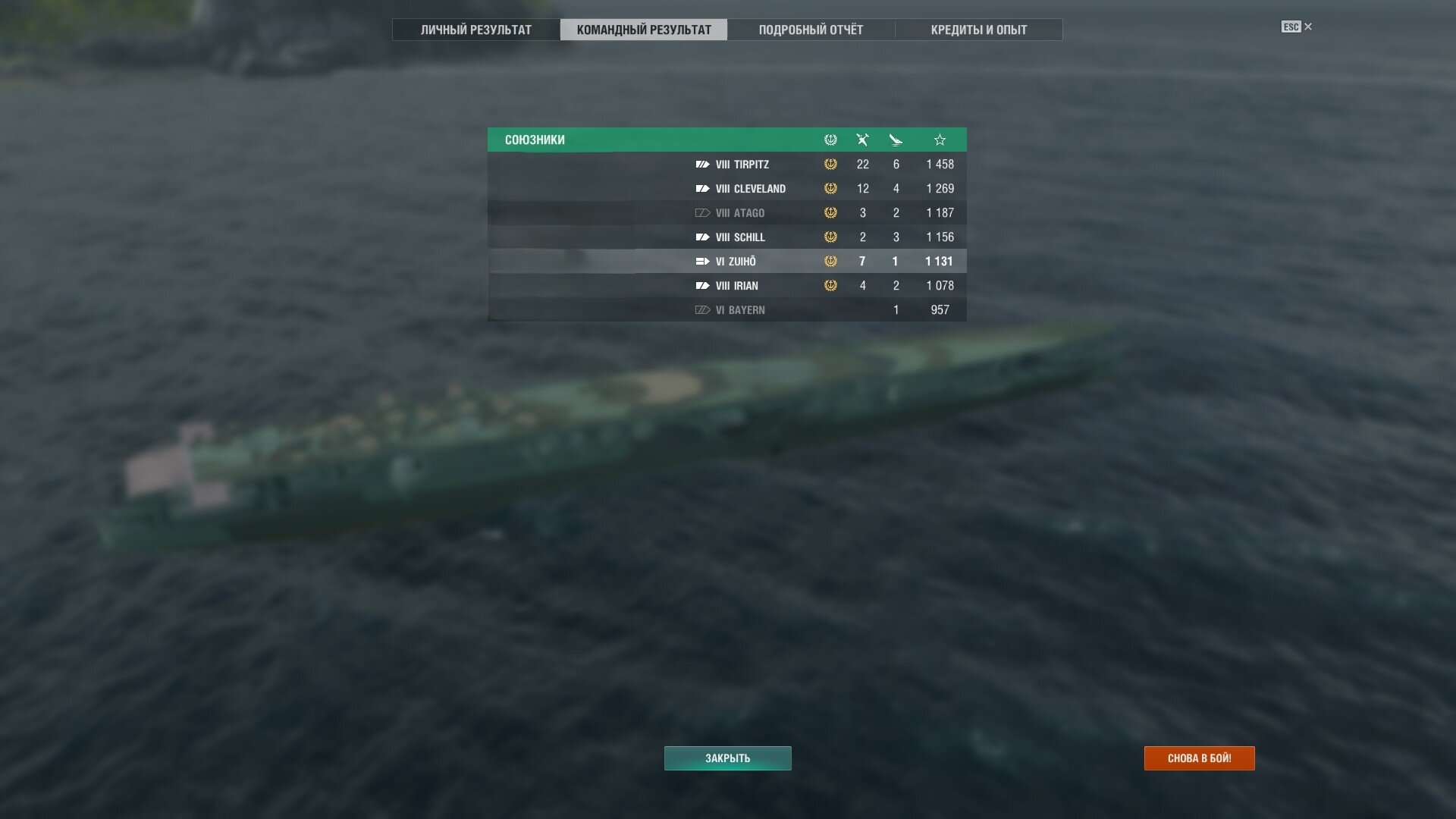Click the Союзники team header

click(727, 140)
